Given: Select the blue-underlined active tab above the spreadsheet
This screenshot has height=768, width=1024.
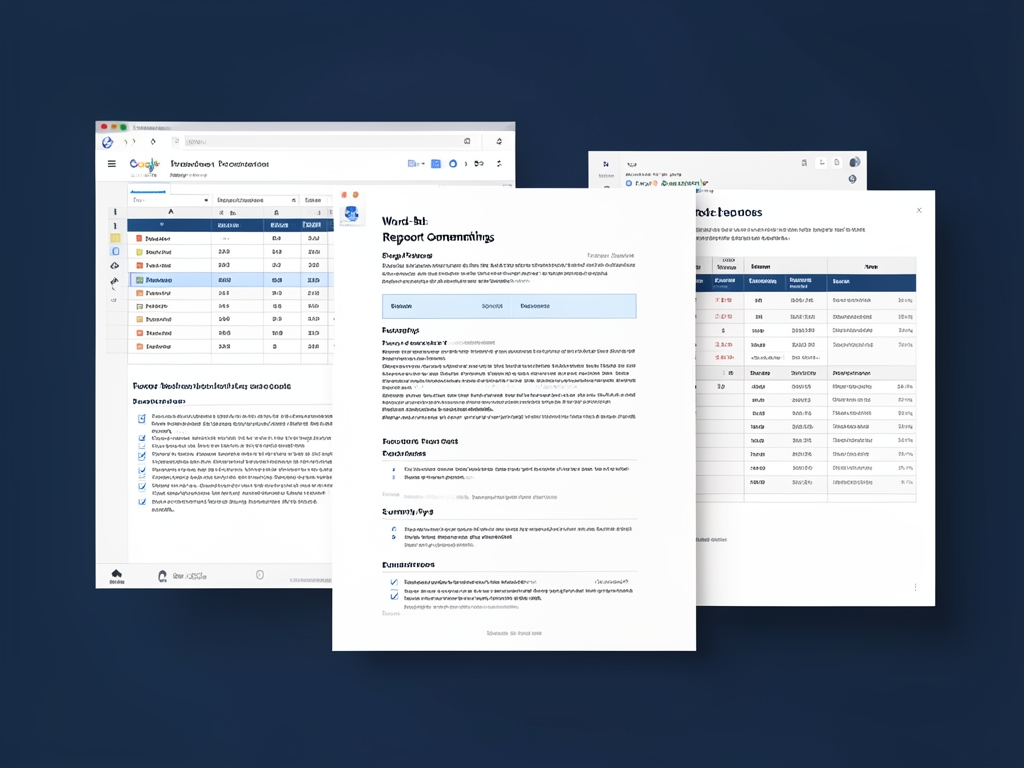Looking at the screenshot, I should tap(148, 191).
